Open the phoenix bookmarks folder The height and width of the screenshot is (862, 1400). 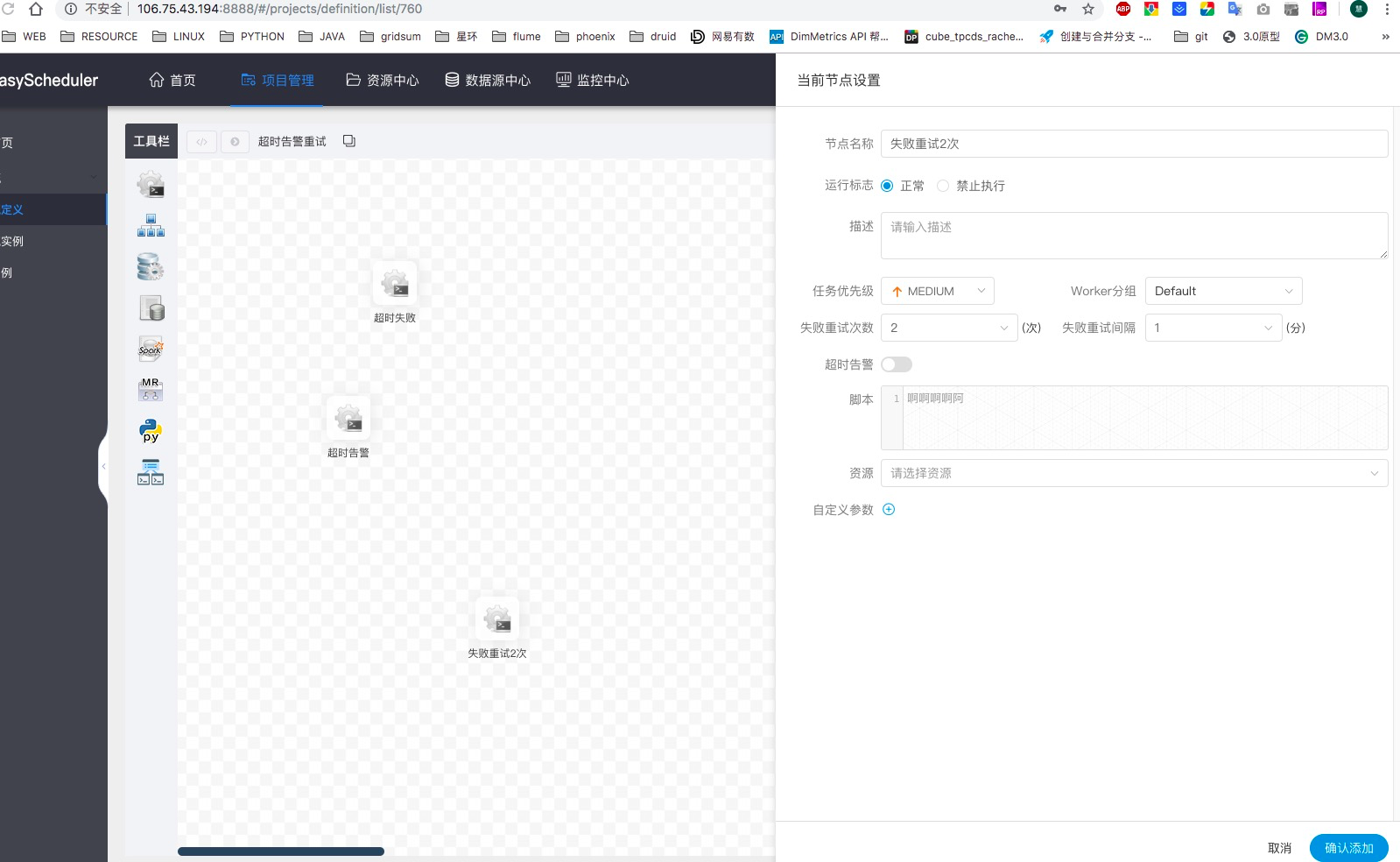click(585, 37)
